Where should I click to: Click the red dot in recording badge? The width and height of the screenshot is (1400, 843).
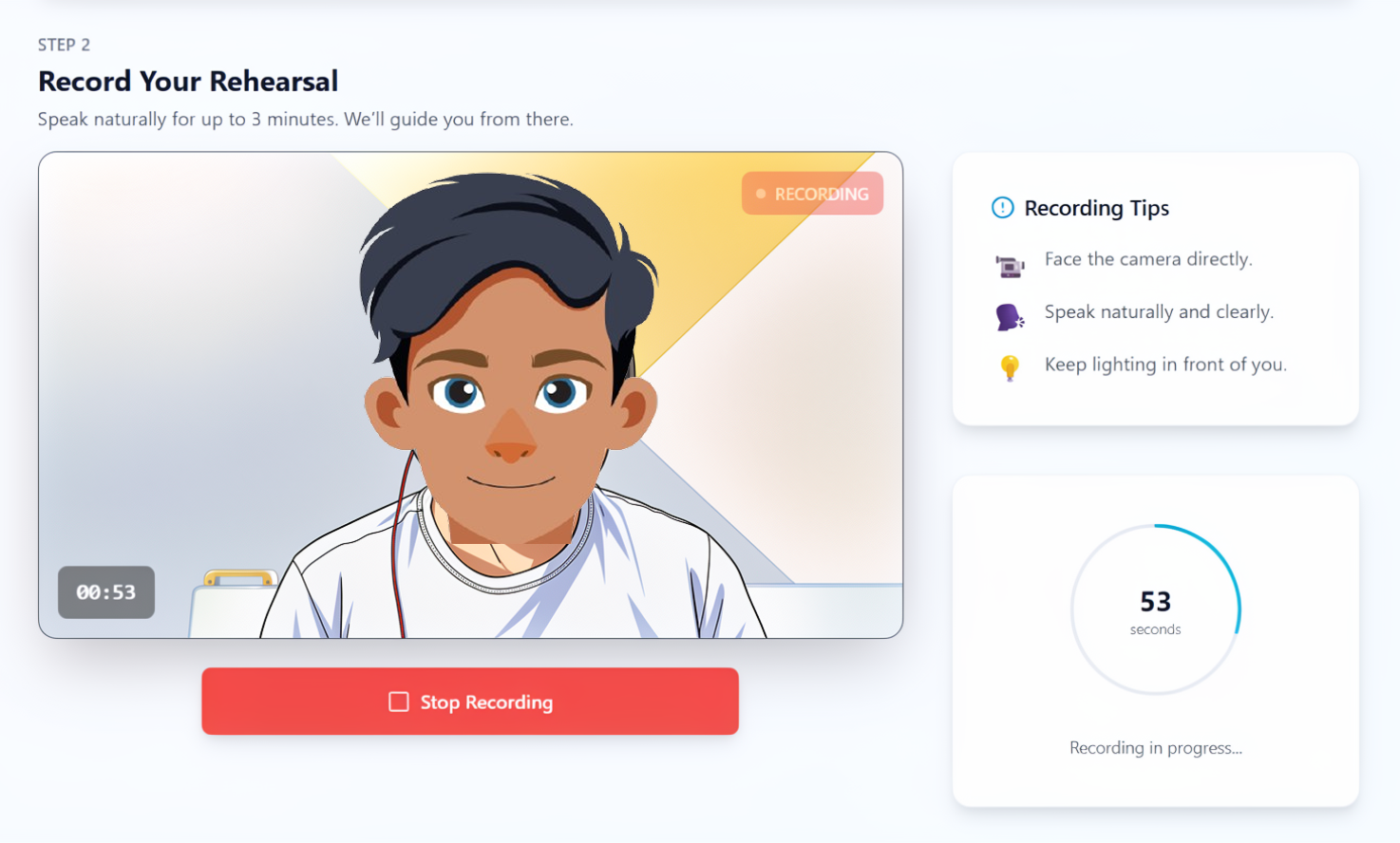(761, 194)
